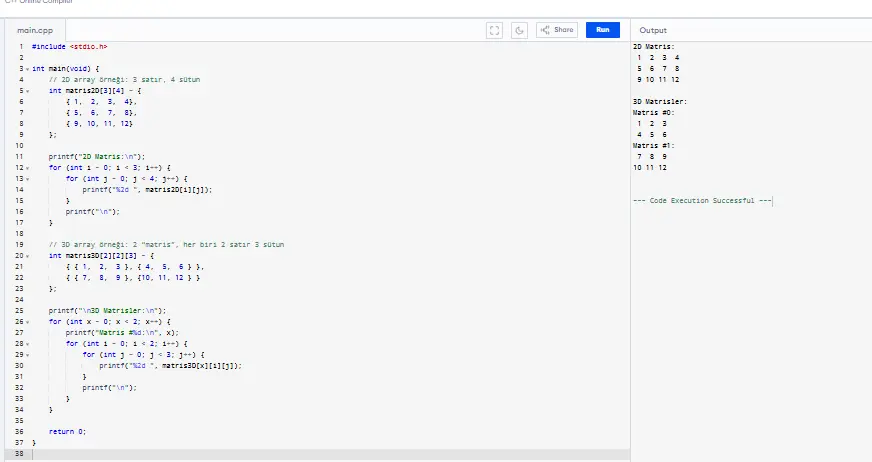
Task: Fold the matris2D array at line 5
Action: 26,90
